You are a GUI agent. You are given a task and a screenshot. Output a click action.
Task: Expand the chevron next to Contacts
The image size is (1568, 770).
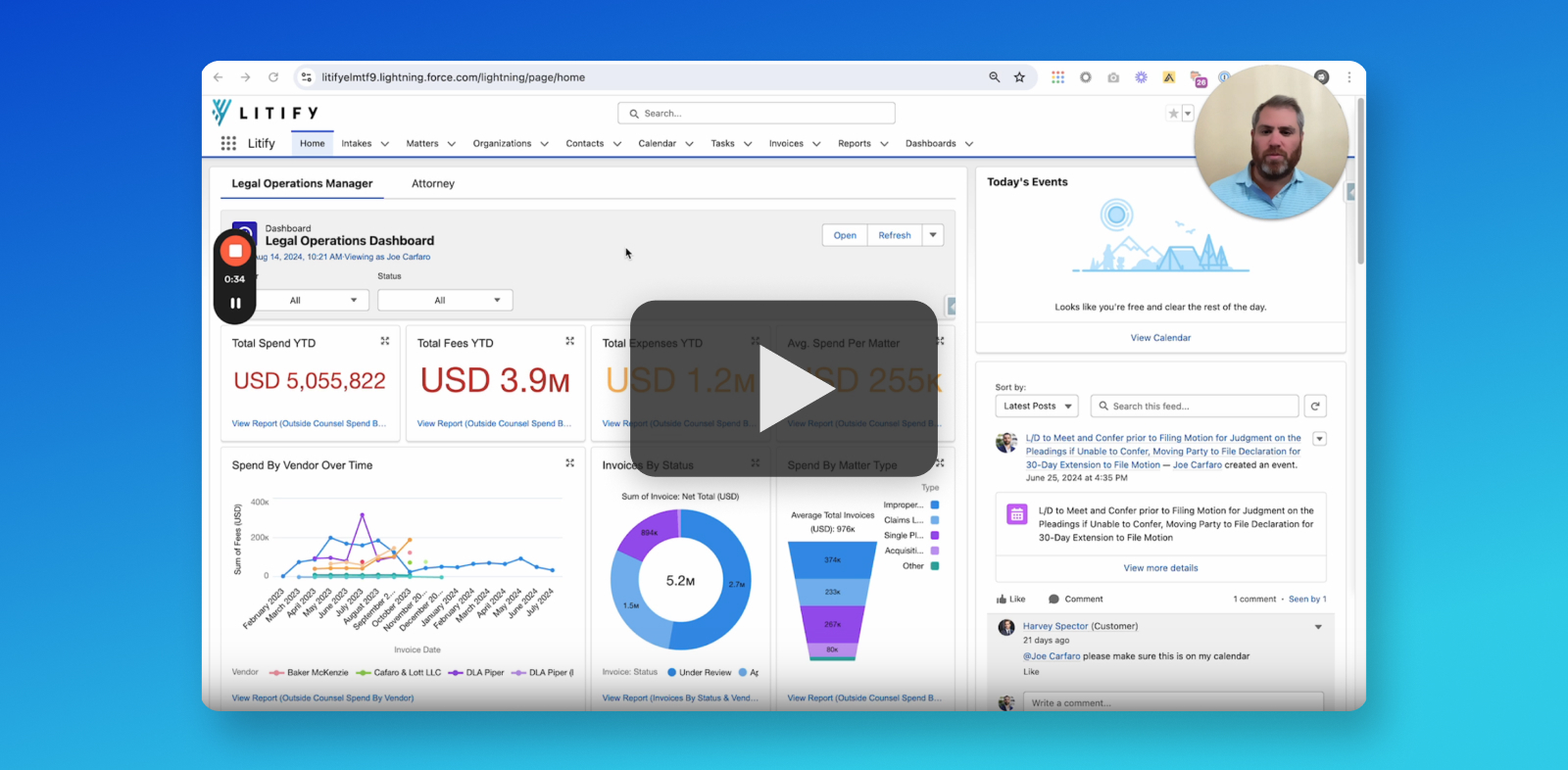617,144
